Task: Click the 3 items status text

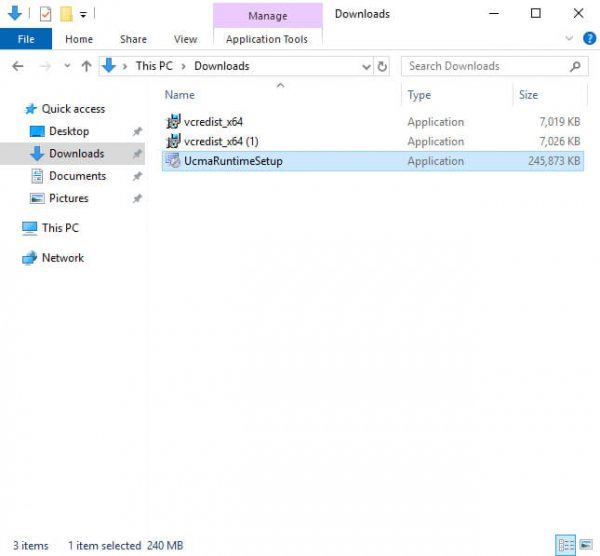Action: (x=31, y=545)
